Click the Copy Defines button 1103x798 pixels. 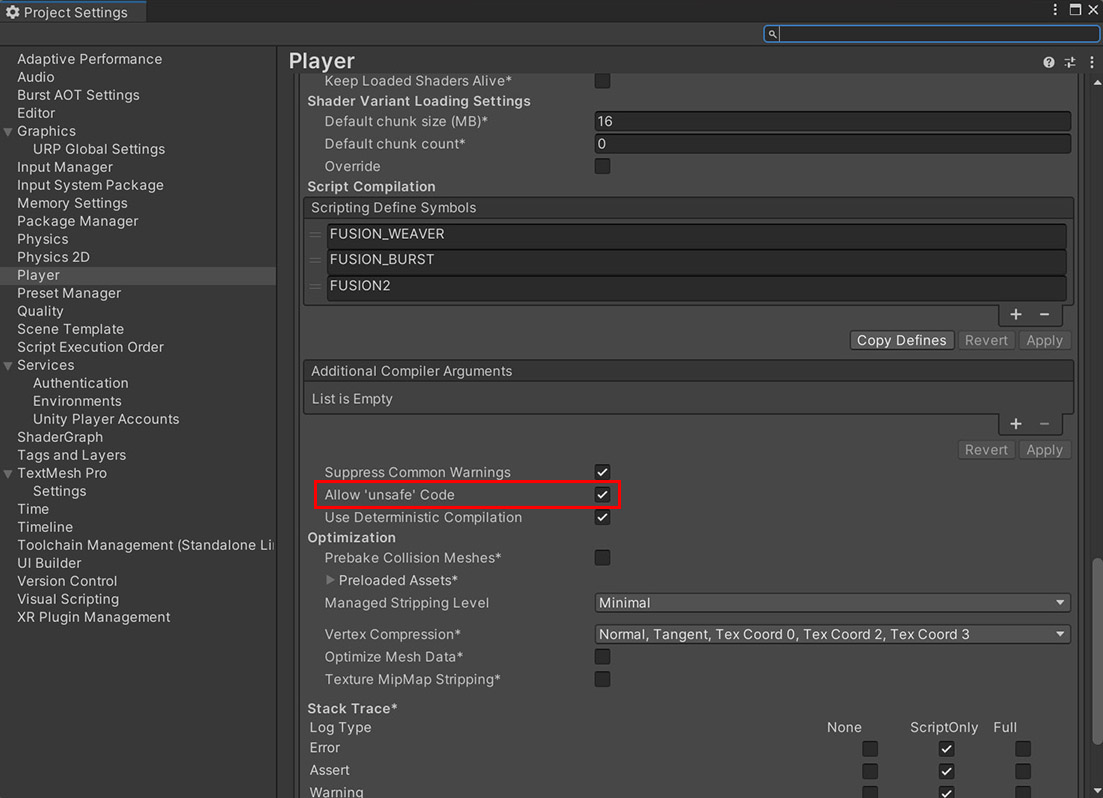coord(901,340)
